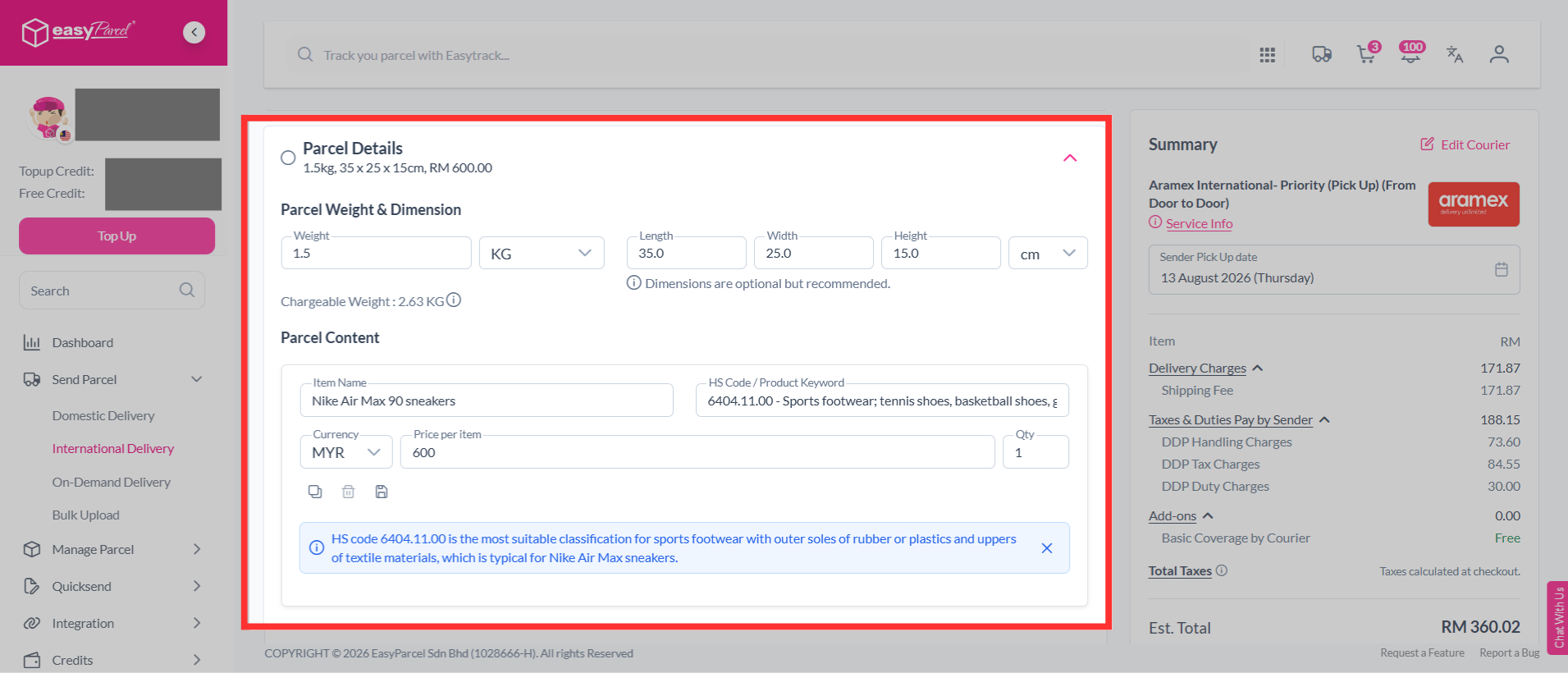Open the dimension unit cm dropdown
Viewport: 1568px width, 673px height.
(x=1048, y=253)
